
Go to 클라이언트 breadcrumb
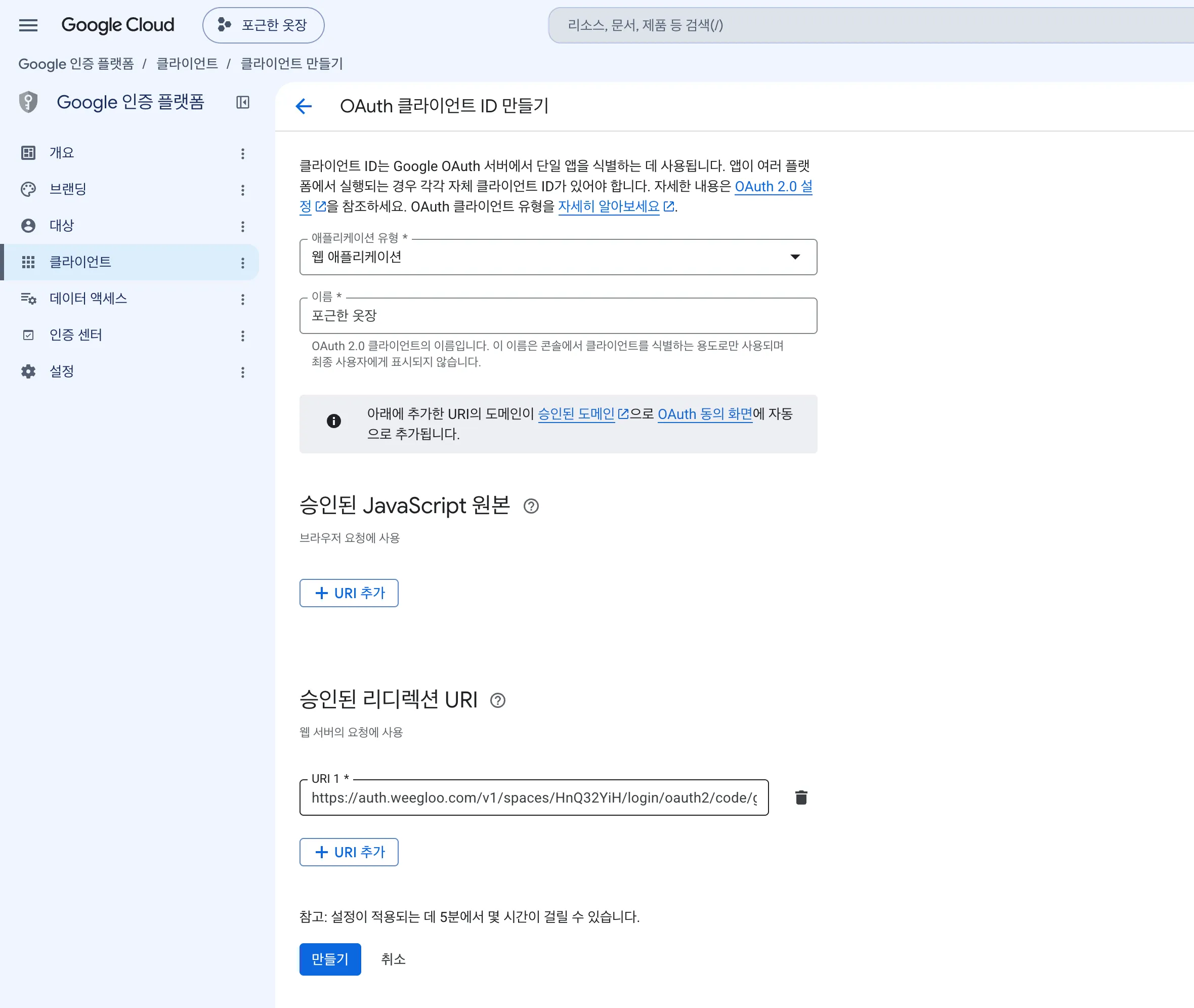(x=187, y=63)
